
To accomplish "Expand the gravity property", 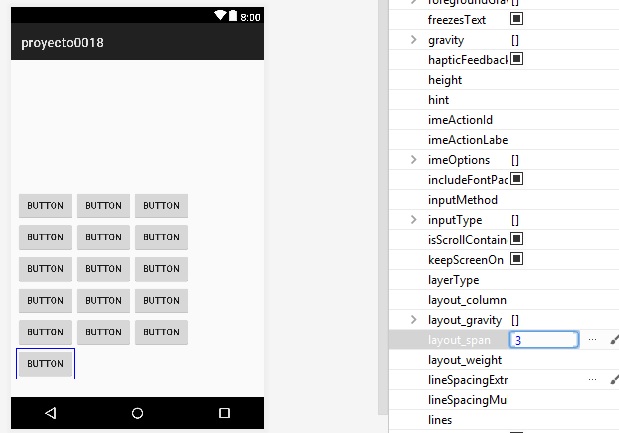I will [414, 39].
